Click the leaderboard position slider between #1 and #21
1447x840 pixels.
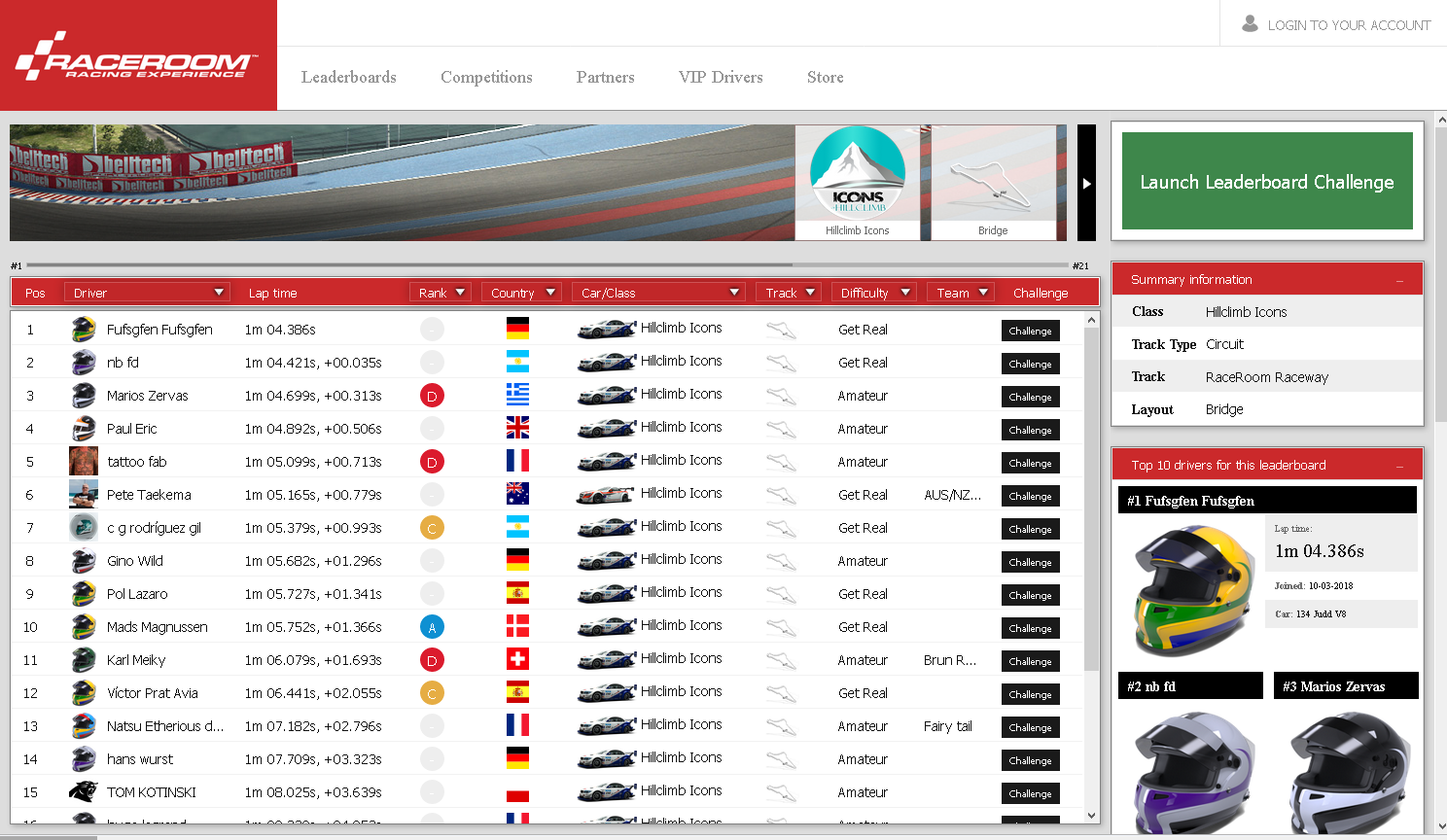(547, 264)
